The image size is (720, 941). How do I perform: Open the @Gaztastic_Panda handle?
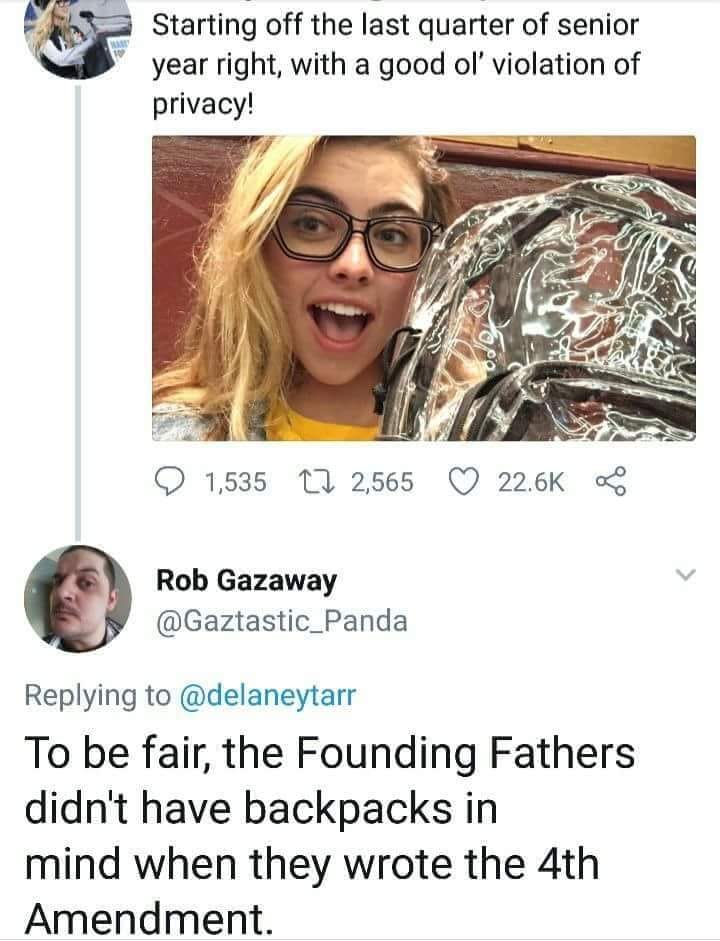click(x=281, y=621)
